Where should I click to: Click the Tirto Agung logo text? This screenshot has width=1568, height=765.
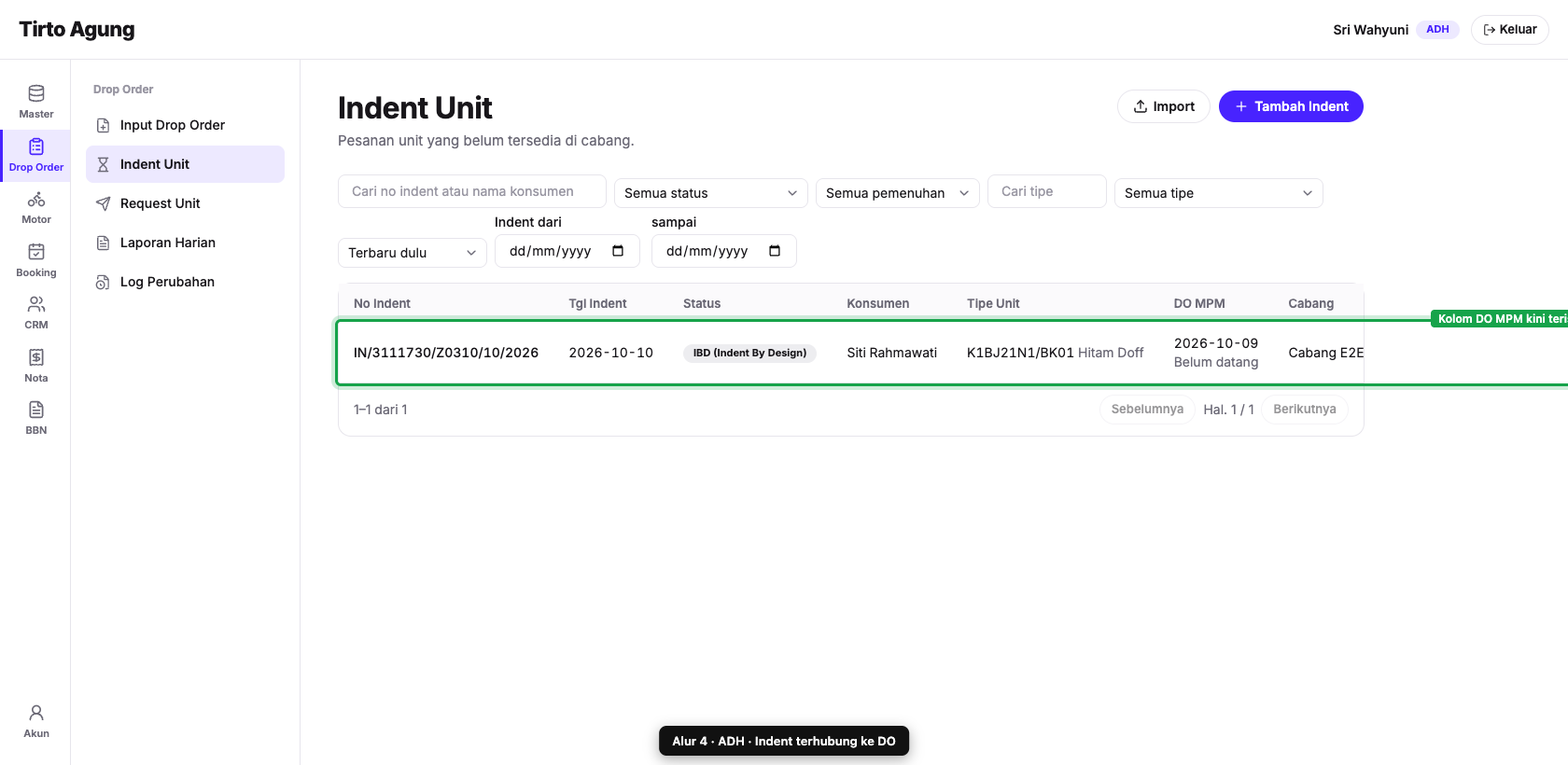click(77, 29)
